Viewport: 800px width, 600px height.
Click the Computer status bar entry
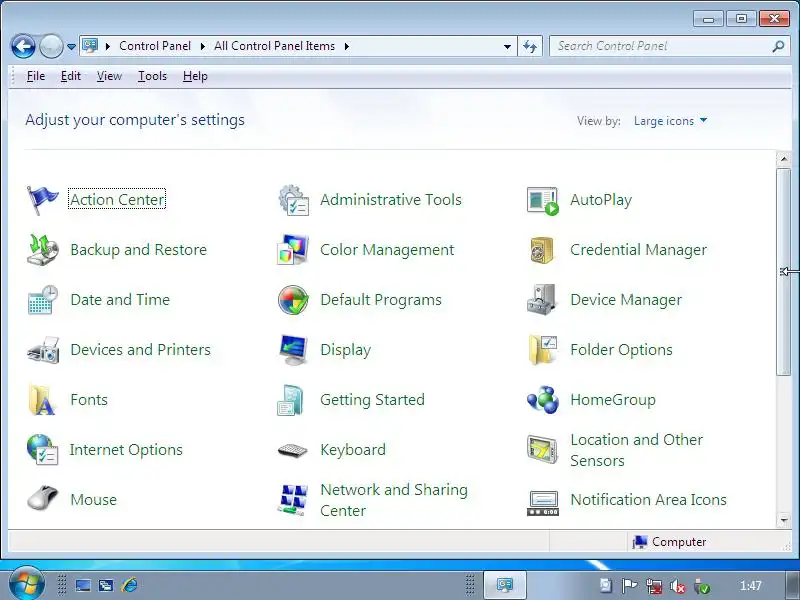(x=669, y=542)
